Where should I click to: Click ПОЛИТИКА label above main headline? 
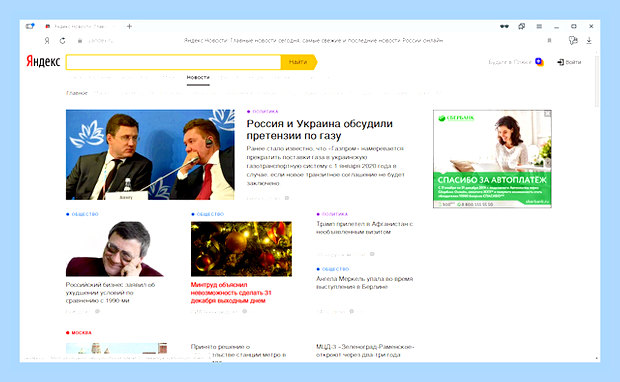(x=265, y=112)
